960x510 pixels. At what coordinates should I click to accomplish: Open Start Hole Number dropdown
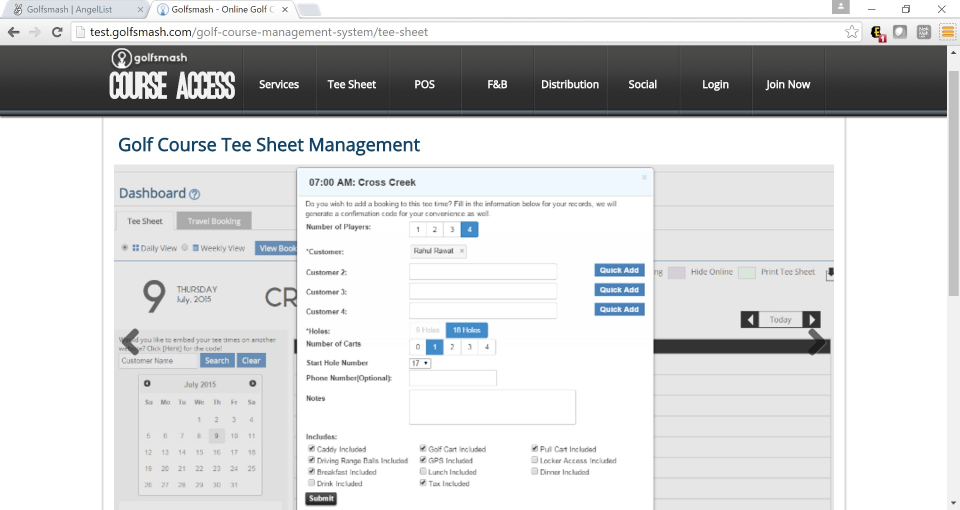coord(420,363)
